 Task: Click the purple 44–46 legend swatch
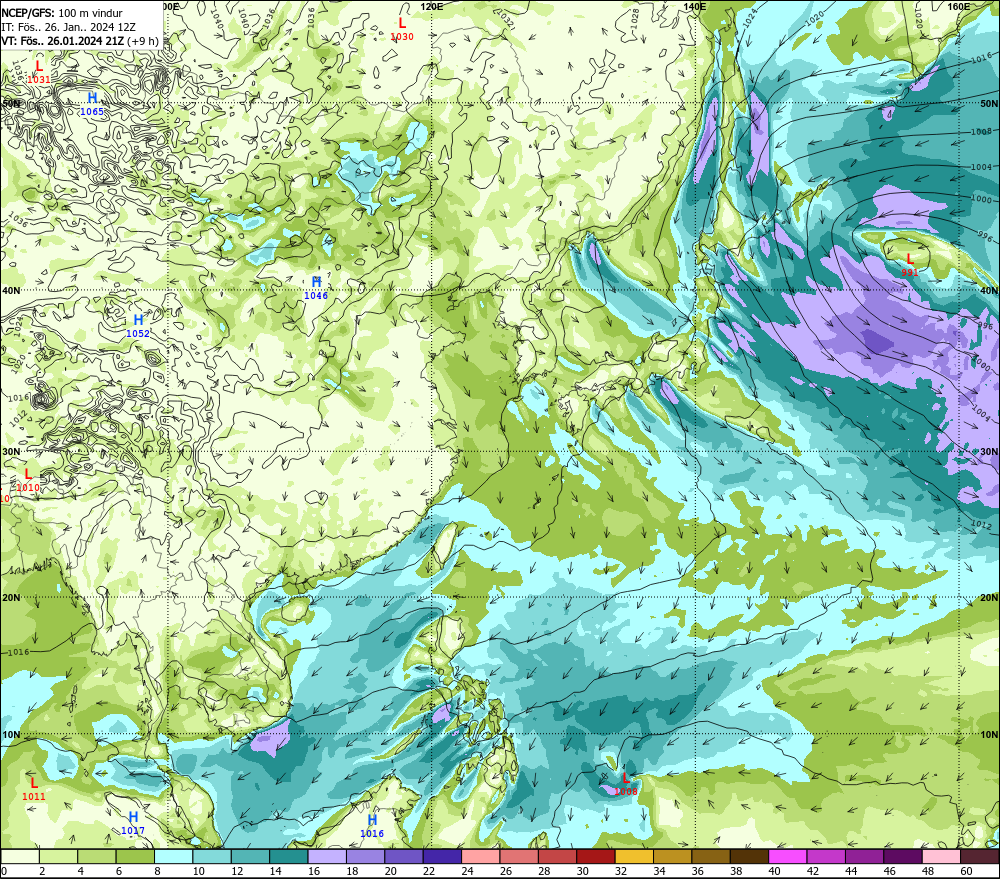point(864,856)
